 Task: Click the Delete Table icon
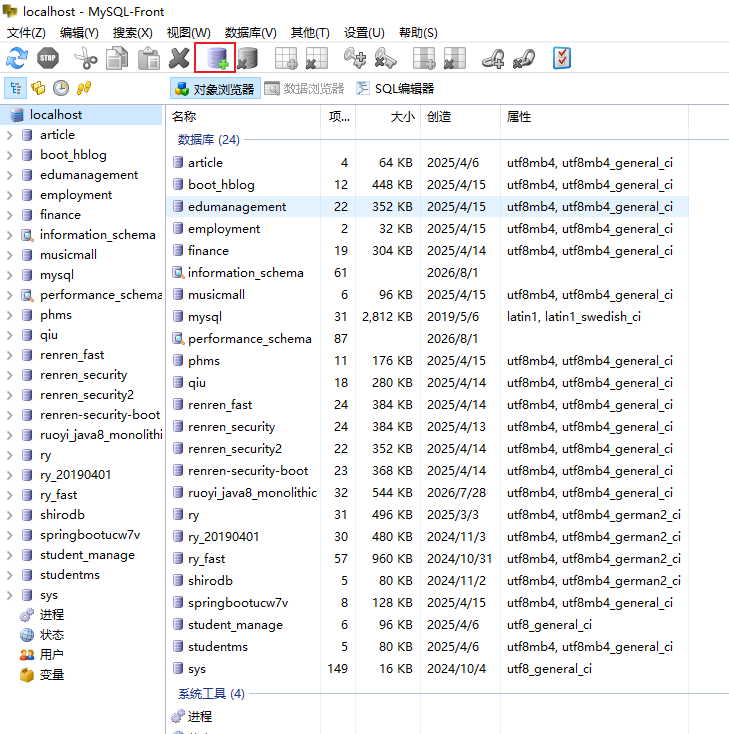(317, 59)
